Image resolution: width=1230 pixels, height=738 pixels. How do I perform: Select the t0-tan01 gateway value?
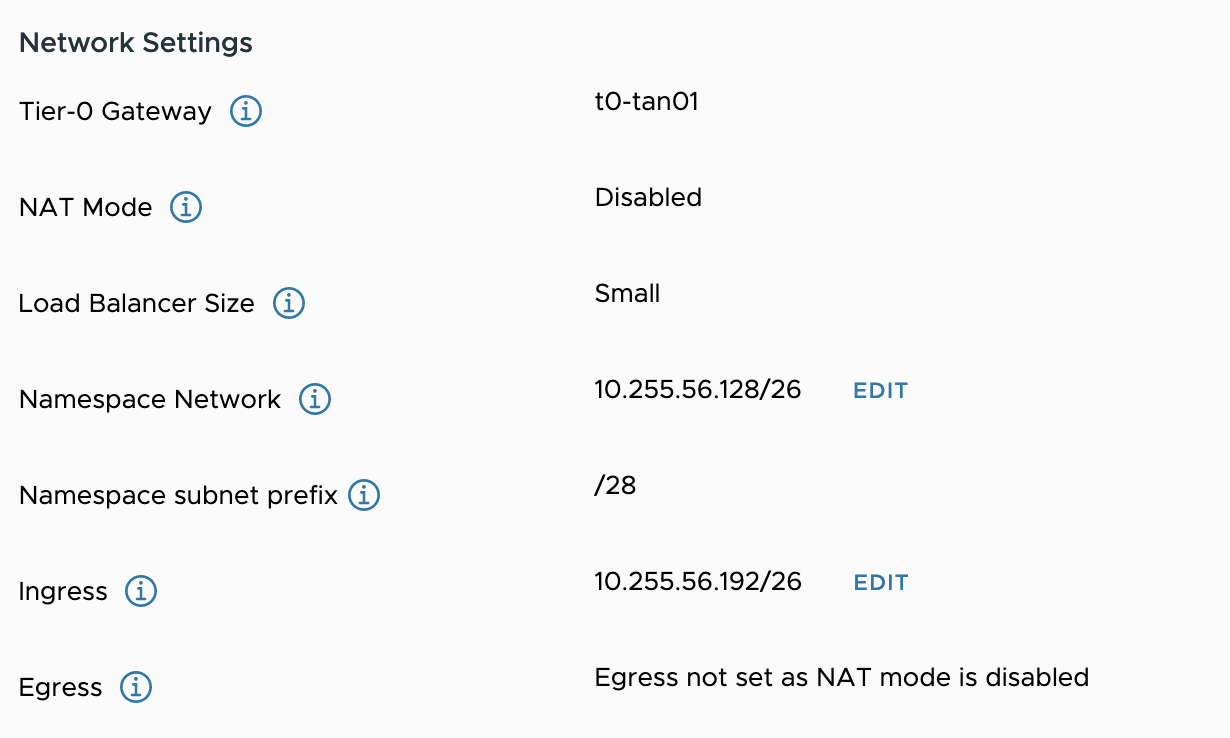click(648, 101)
